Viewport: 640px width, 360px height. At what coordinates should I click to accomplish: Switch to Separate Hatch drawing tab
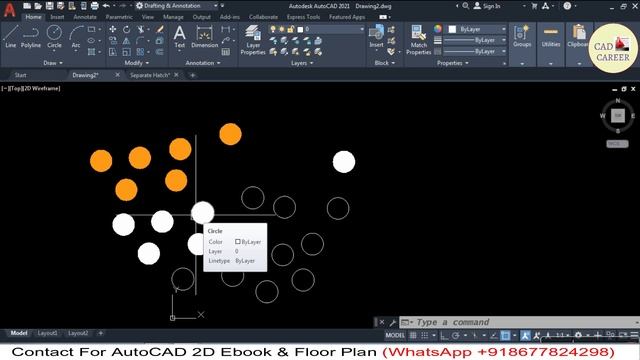(x=149, y=75)
